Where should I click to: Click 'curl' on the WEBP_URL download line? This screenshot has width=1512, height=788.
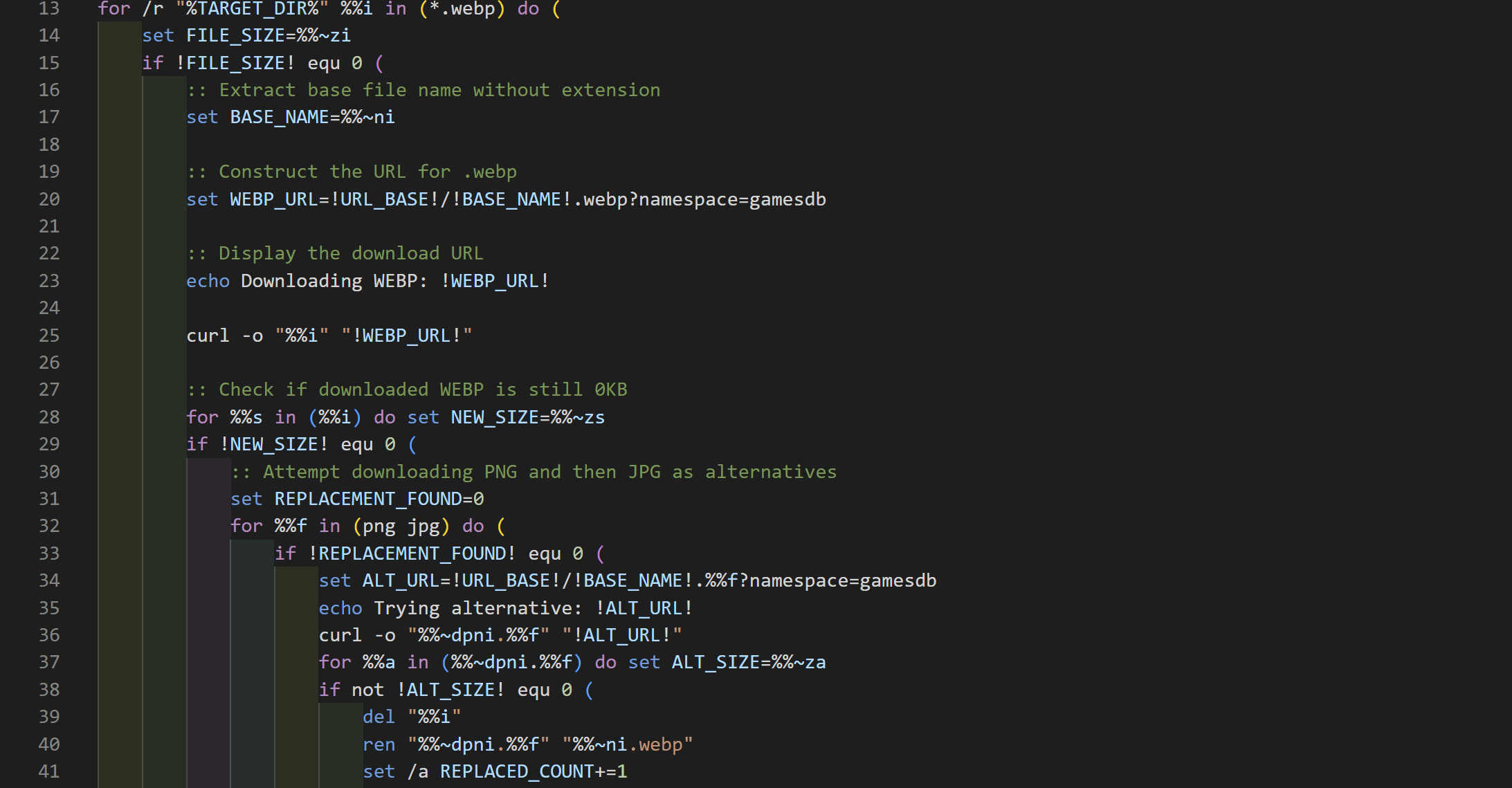(x=208, y=336)
